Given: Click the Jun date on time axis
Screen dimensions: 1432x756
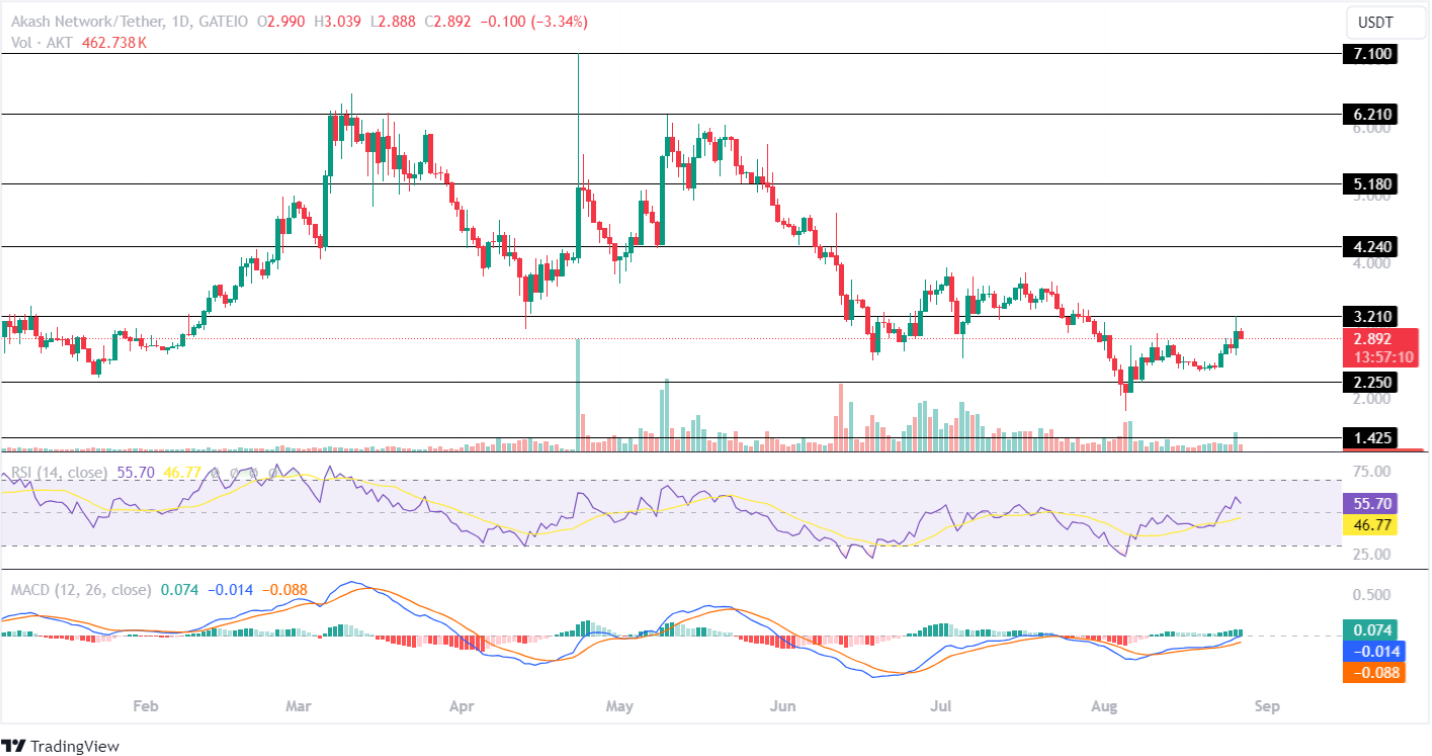Looking at the screenshot, I should click(783, 706).
